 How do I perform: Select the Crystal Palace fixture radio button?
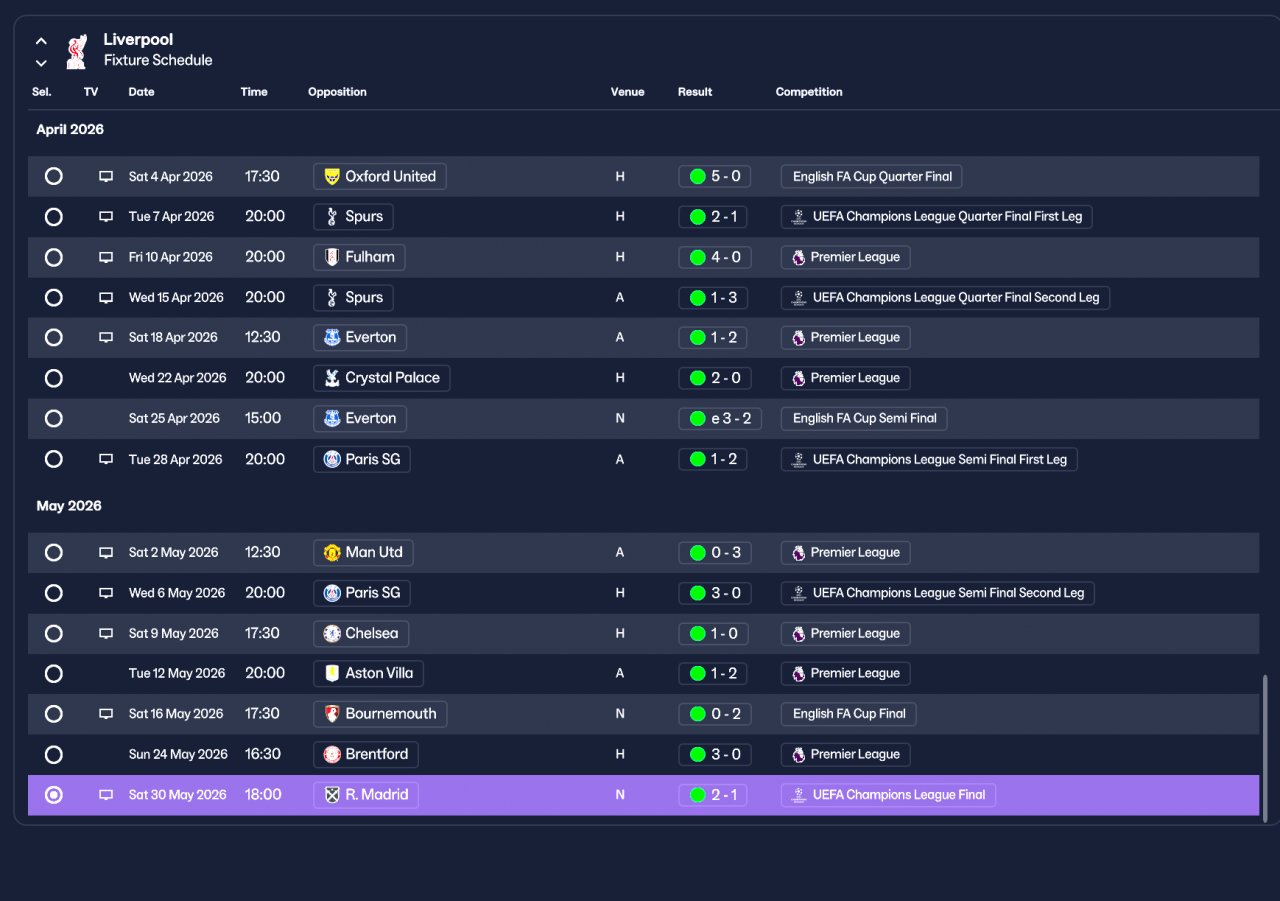click(x=54, y=378)
